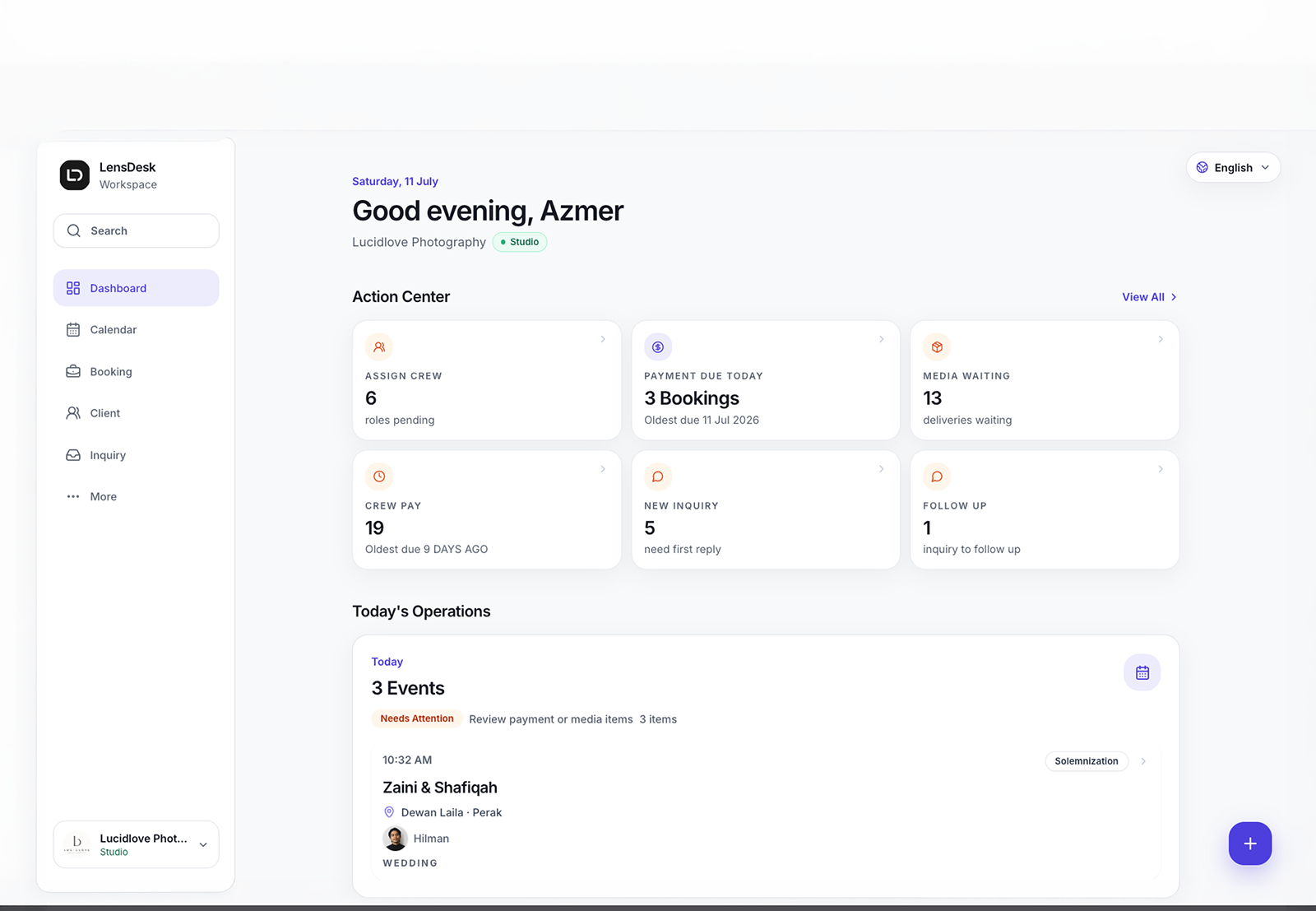1316x911 pixels.
Task: Click the 'Saturday, 11 July' date
Action: pos(395,181)
